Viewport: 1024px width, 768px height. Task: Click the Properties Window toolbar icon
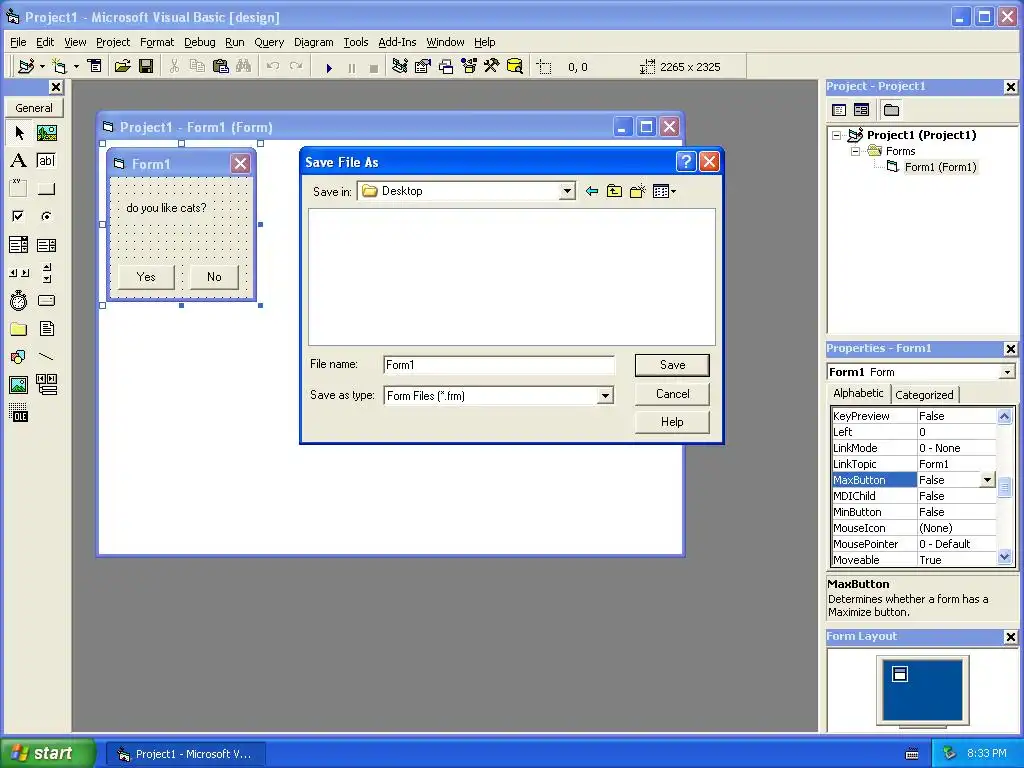pos(423,67)
